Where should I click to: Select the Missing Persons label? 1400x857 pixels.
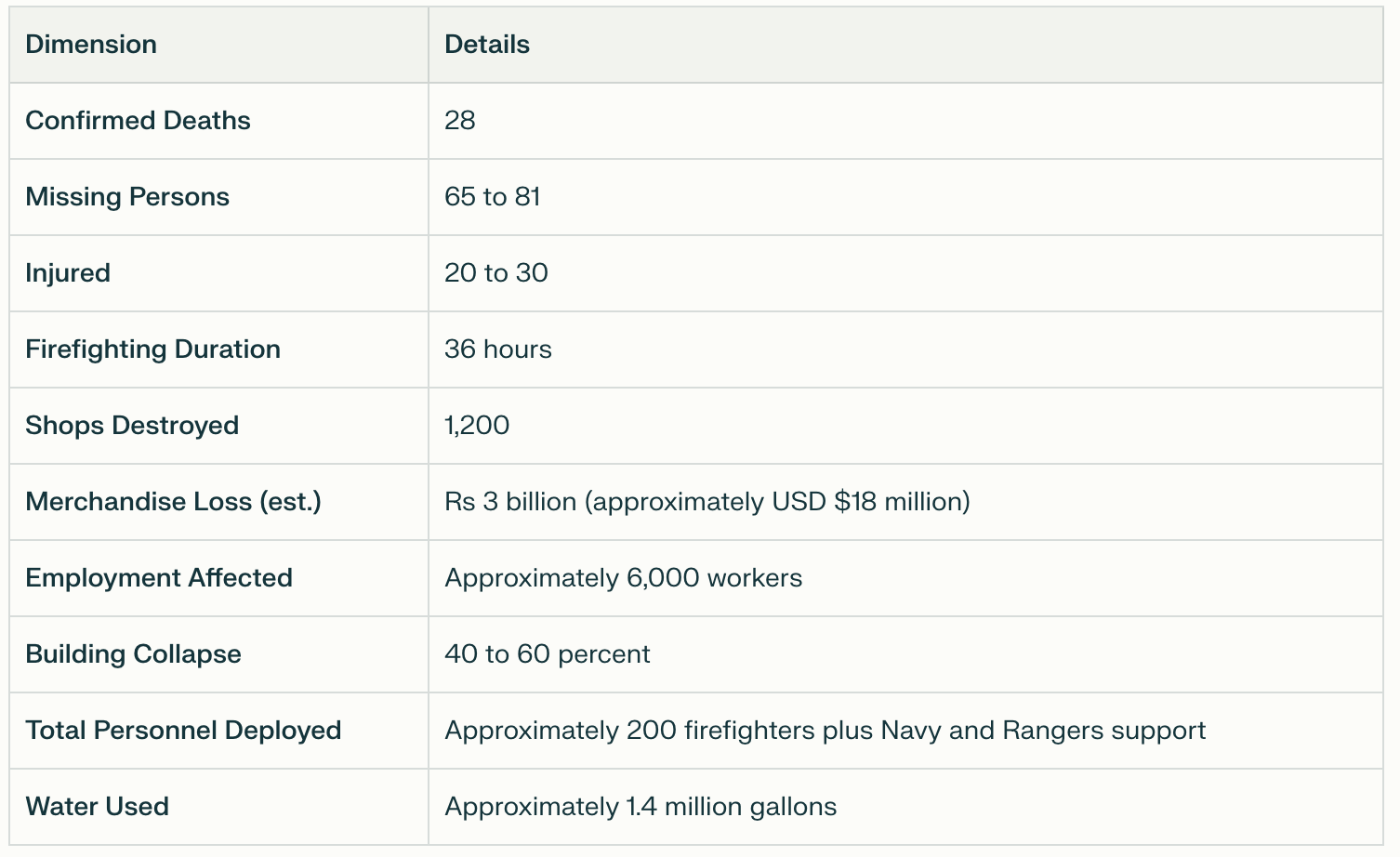pyautogui.click(x=127, y=197)
